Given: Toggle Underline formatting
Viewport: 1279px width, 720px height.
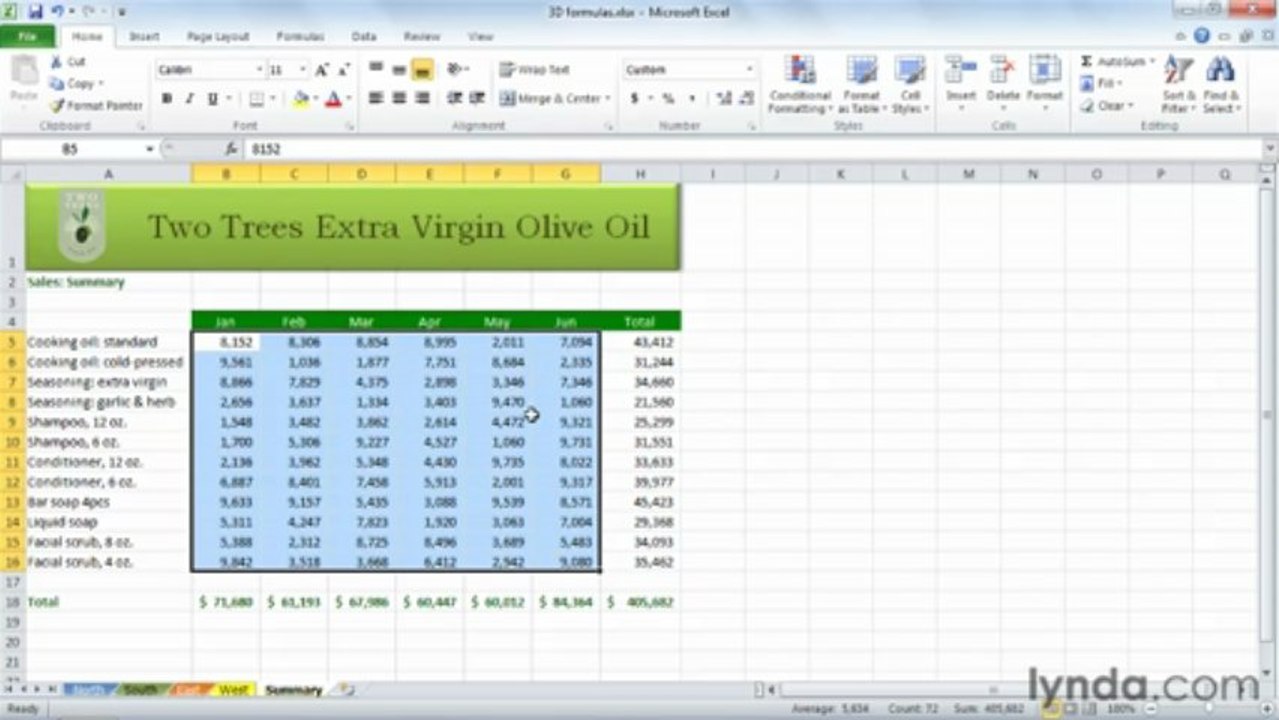Looking at the screenshot, I should coord(213,99).
